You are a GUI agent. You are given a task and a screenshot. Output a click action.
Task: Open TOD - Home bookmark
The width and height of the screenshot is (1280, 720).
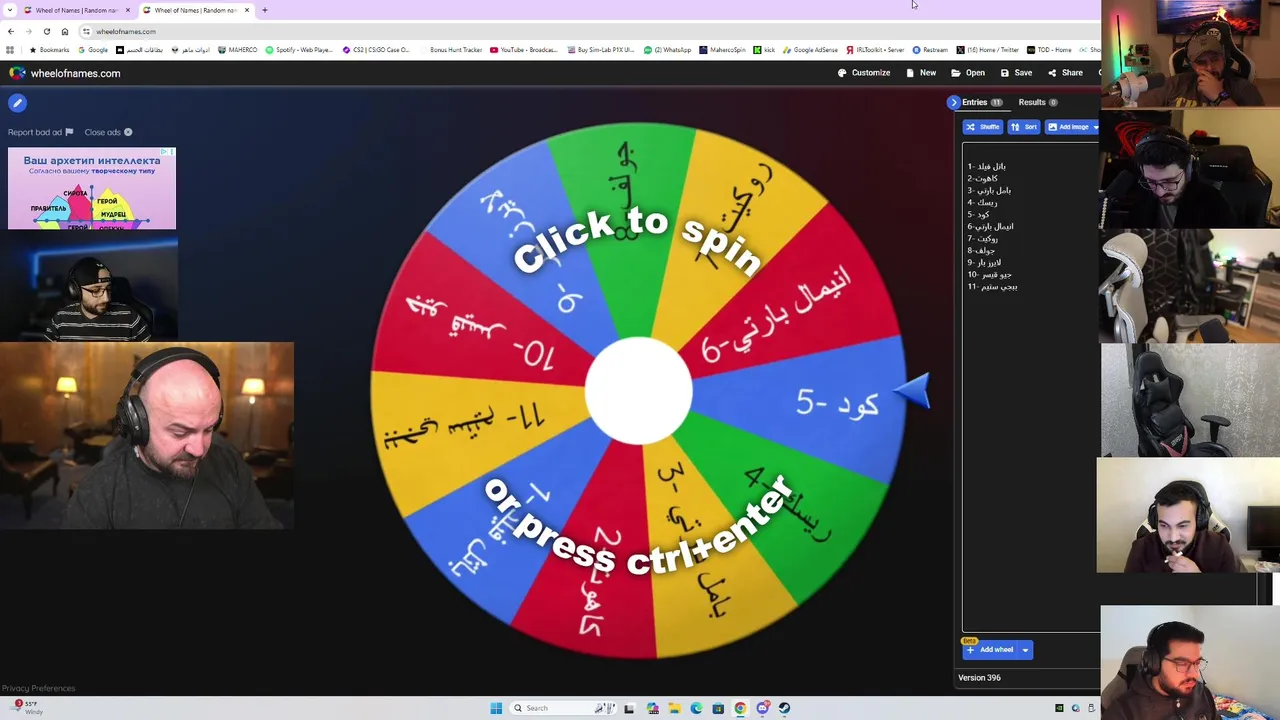[x=1049, y=50]
